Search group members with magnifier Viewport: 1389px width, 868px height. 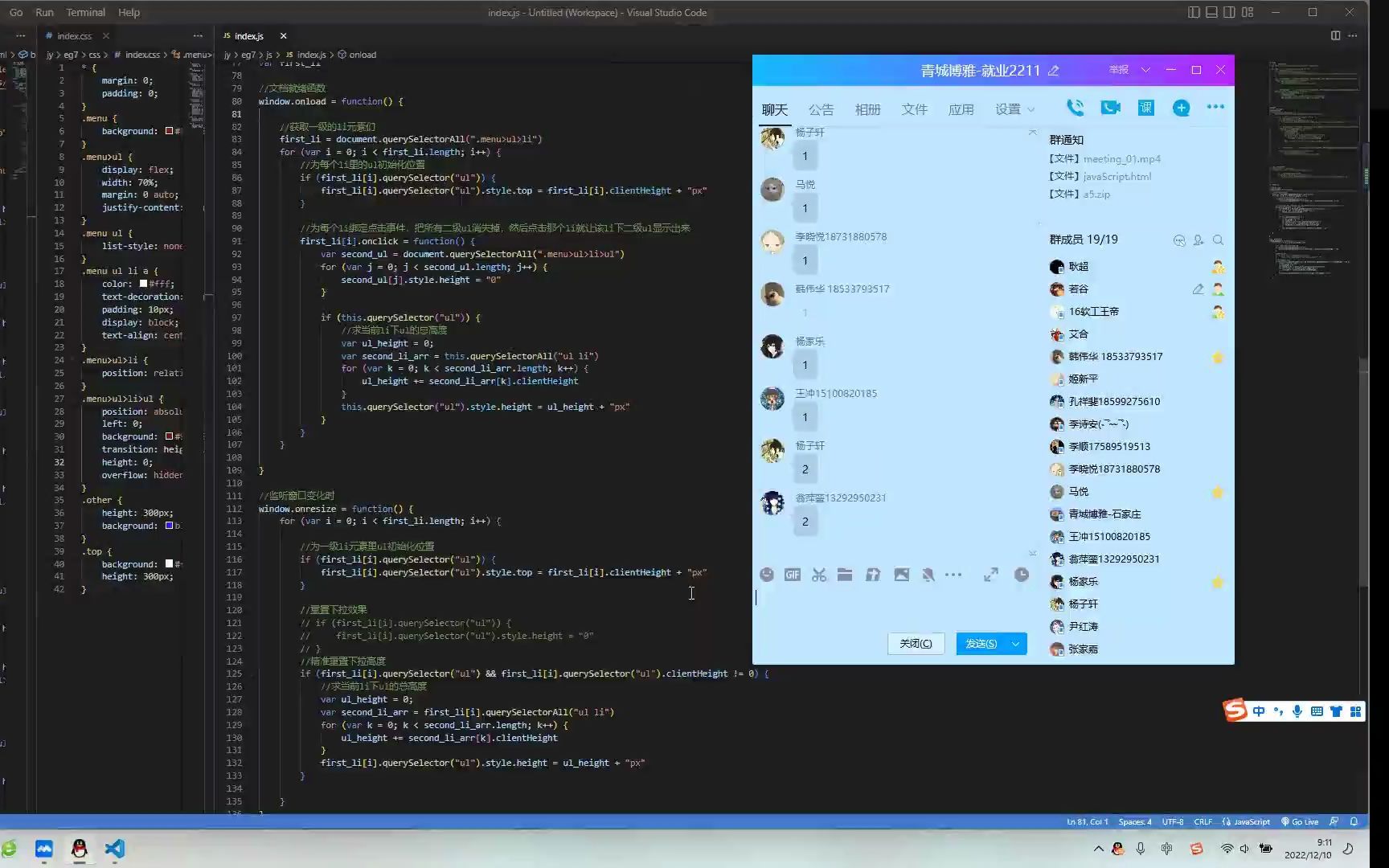1219,240
